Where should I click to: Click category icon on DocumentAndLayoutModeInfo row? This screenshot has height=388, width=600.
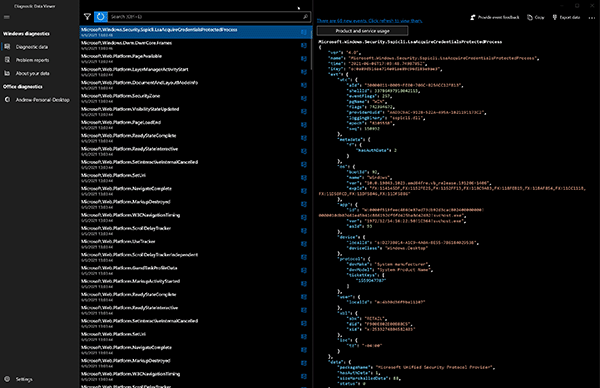pos(304,85)
